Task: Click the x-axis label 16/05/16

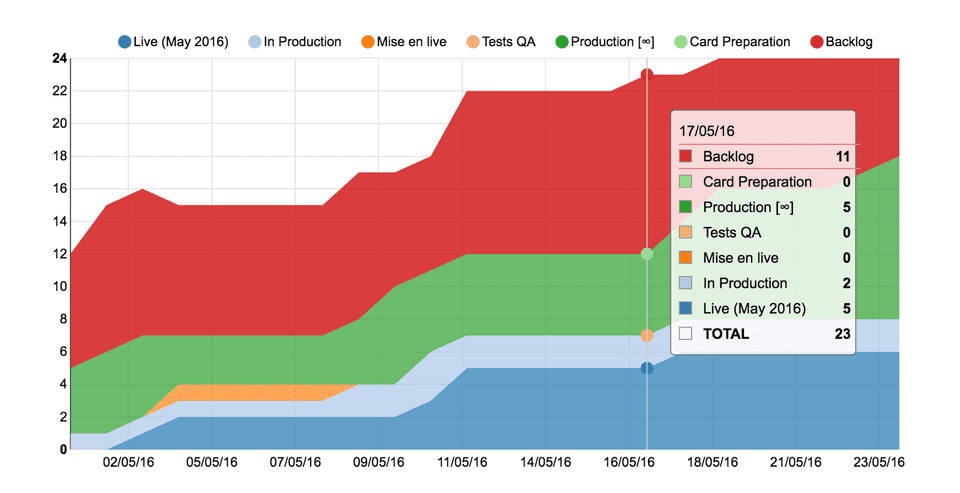Action: pos(629,462)
